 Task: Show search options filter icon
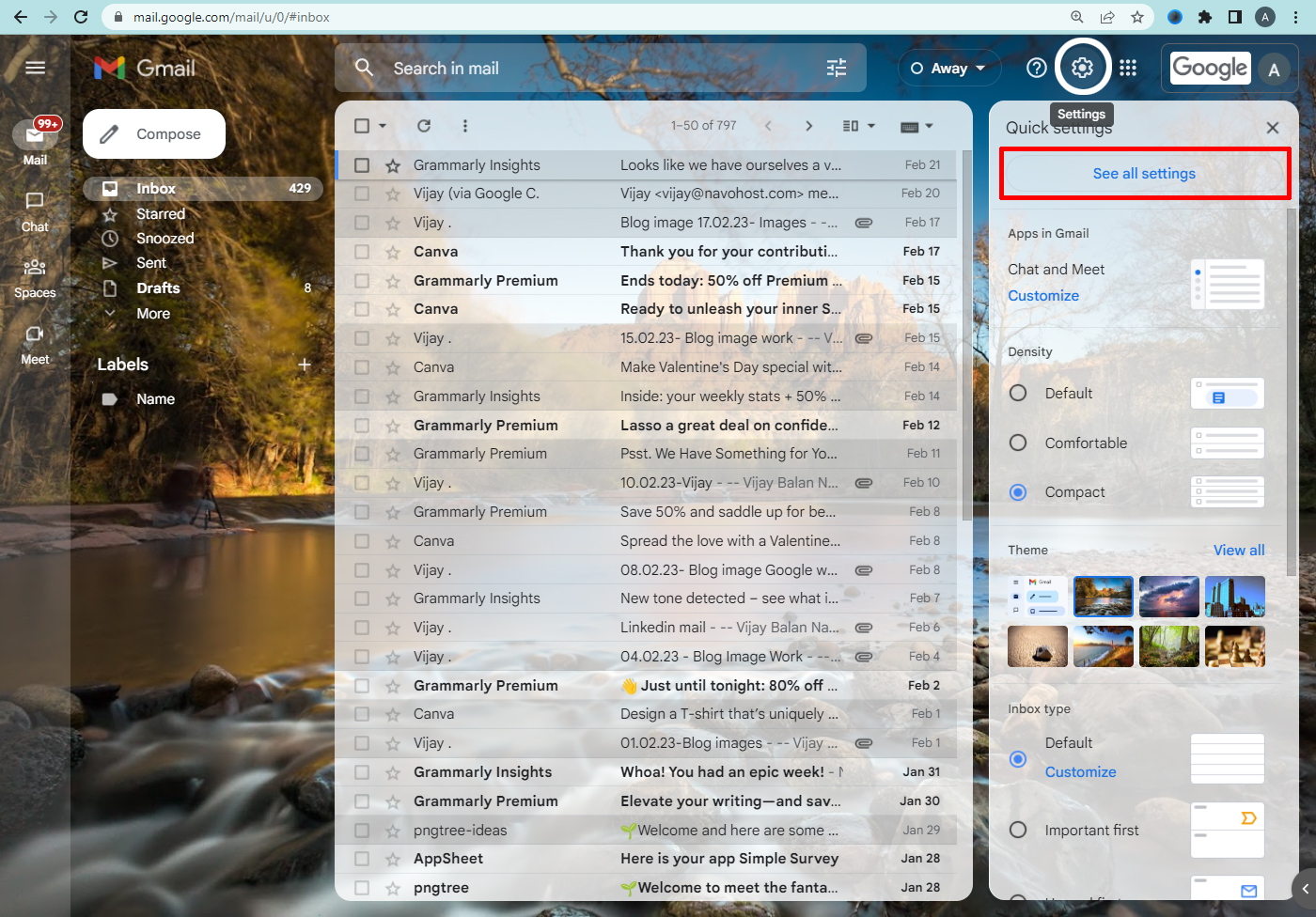[x=837, y=68]
